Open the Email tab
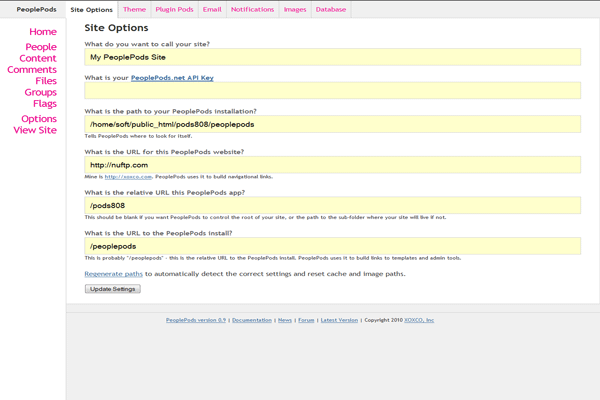 click(212, 9)
